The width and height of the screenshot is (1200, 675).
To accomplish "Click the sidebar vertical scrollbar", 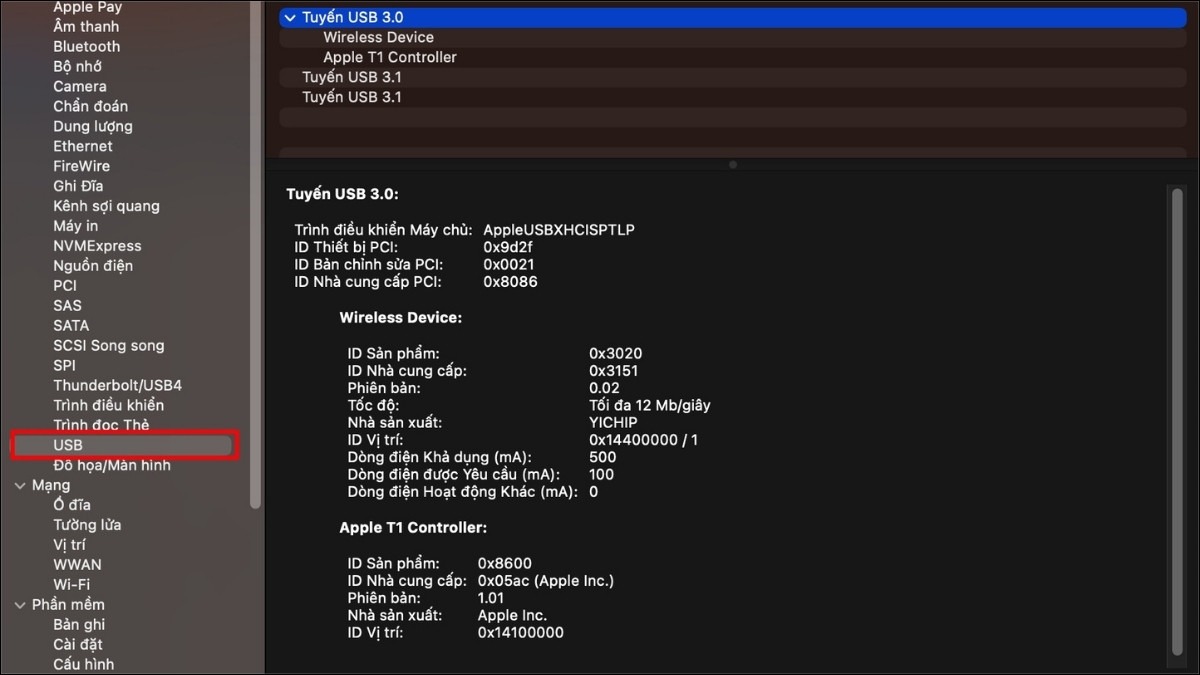I will [x=256, y=250].
